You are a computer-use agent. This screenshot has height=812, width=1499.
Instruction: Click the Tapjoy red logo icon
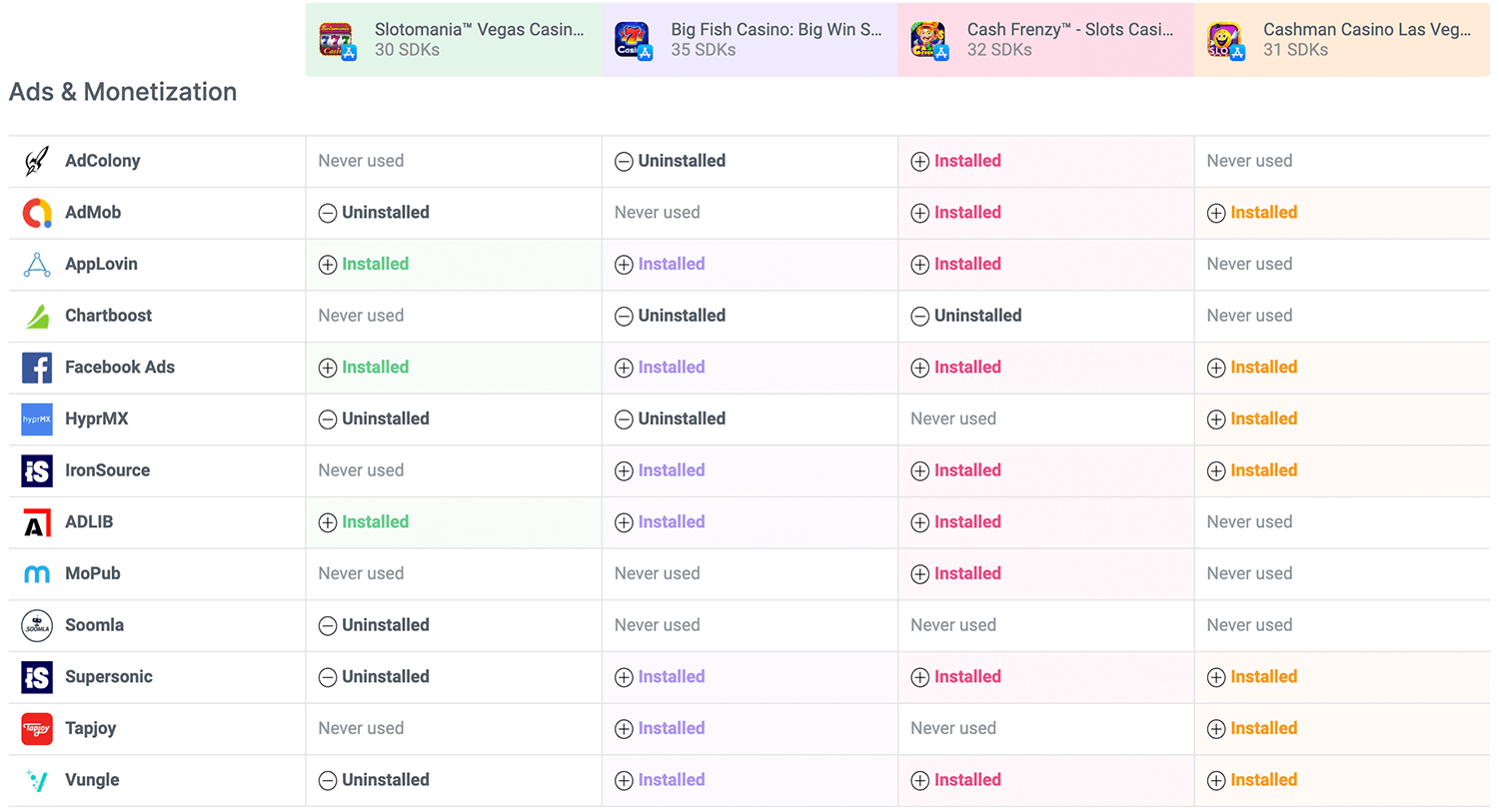[37, 729]
